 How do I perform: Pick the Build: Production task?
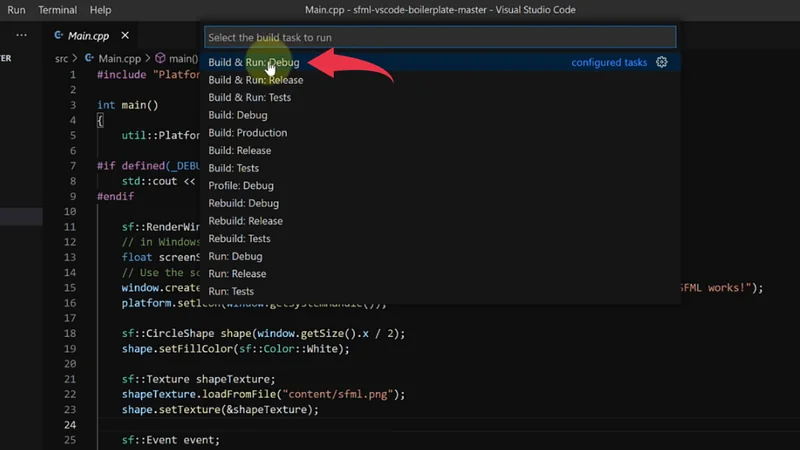[247, 133]
